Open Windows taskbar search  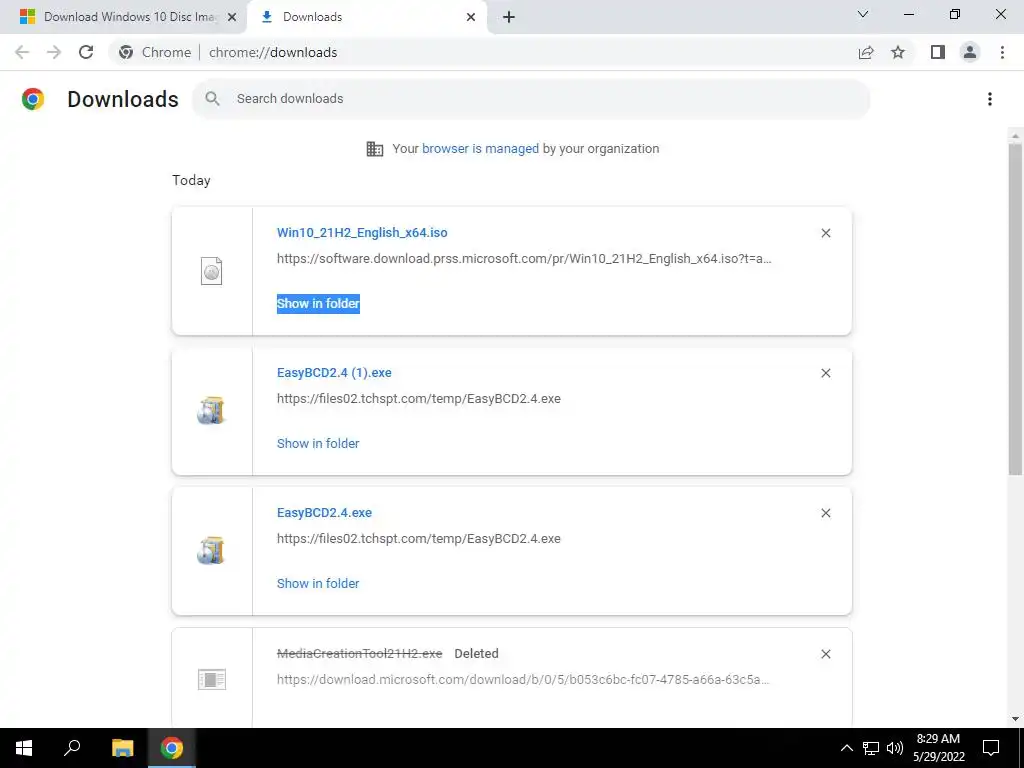(x=72, y=748)
